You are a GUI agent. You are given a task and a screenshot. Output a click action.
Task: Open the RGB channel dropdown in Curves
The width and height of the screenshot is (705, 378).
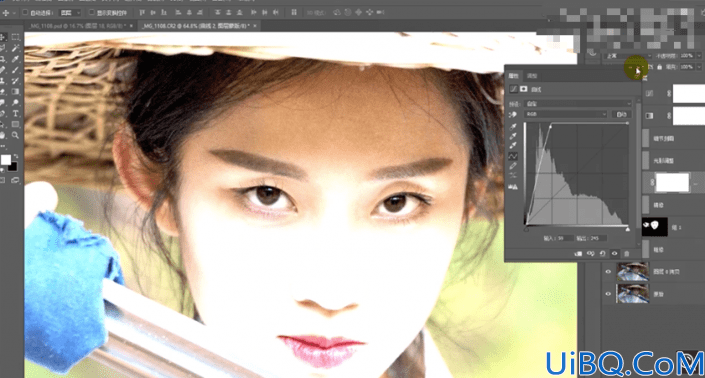tap(566, 114)
